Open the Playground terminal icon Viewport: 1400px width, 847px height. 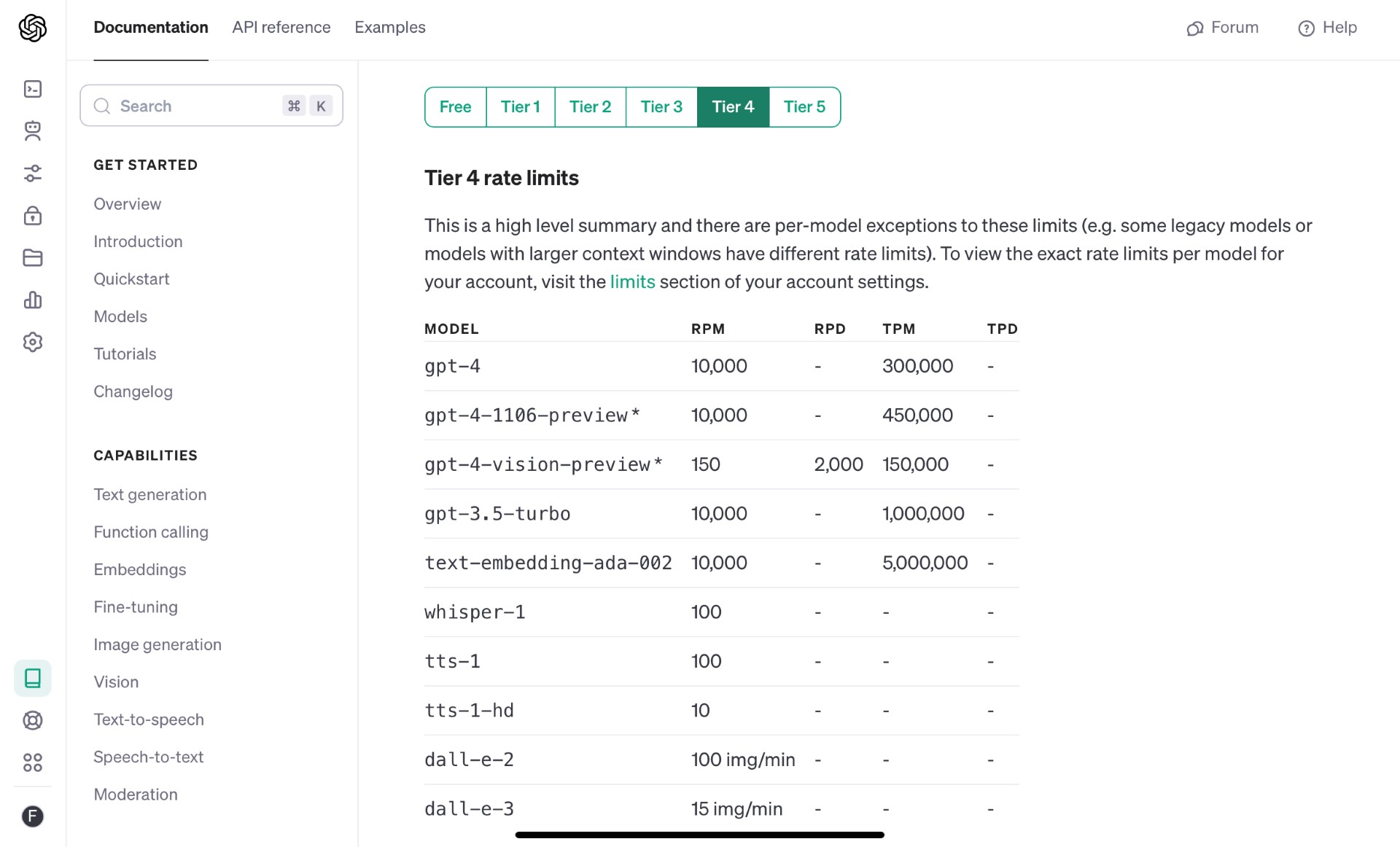click(x=33, y=89)
